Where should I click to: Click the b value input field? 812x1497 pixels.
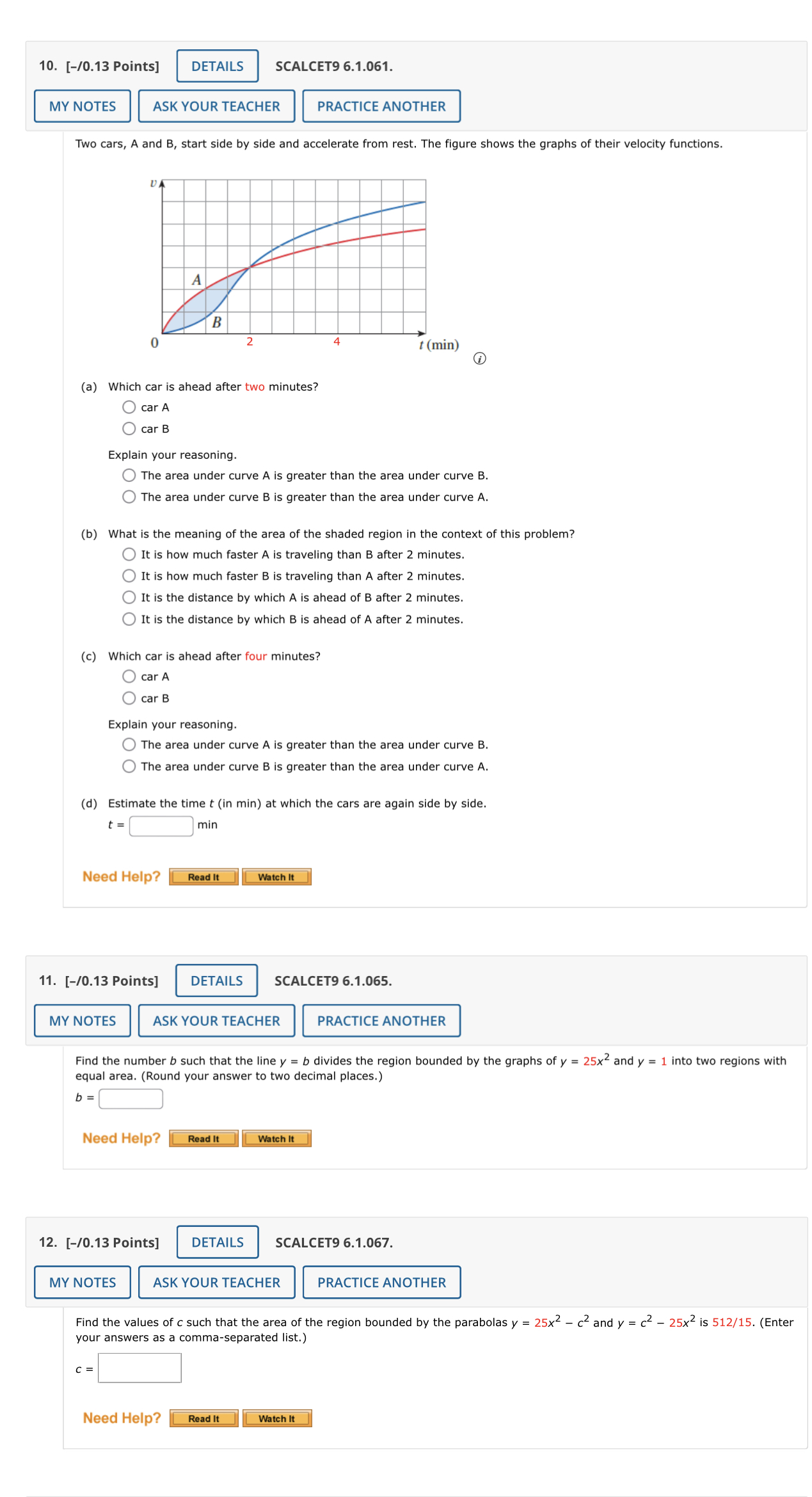[131, 1098]
